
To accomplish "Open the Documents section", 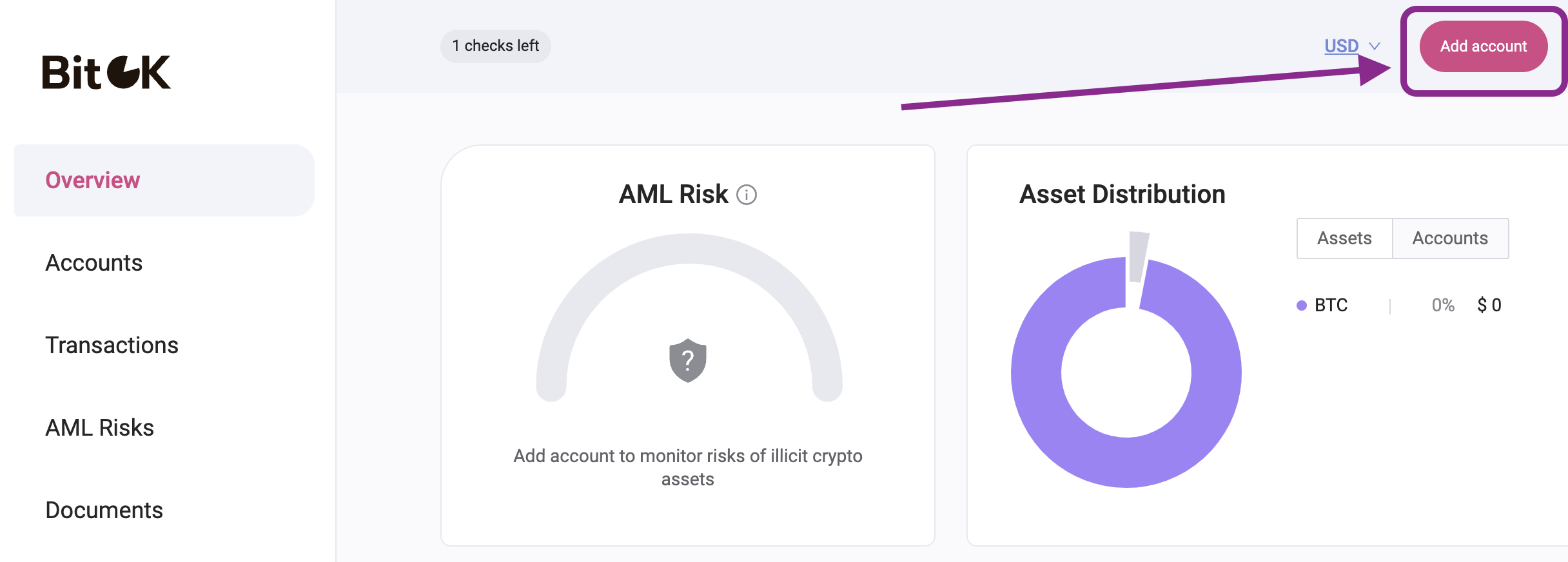I will (104, 510).
